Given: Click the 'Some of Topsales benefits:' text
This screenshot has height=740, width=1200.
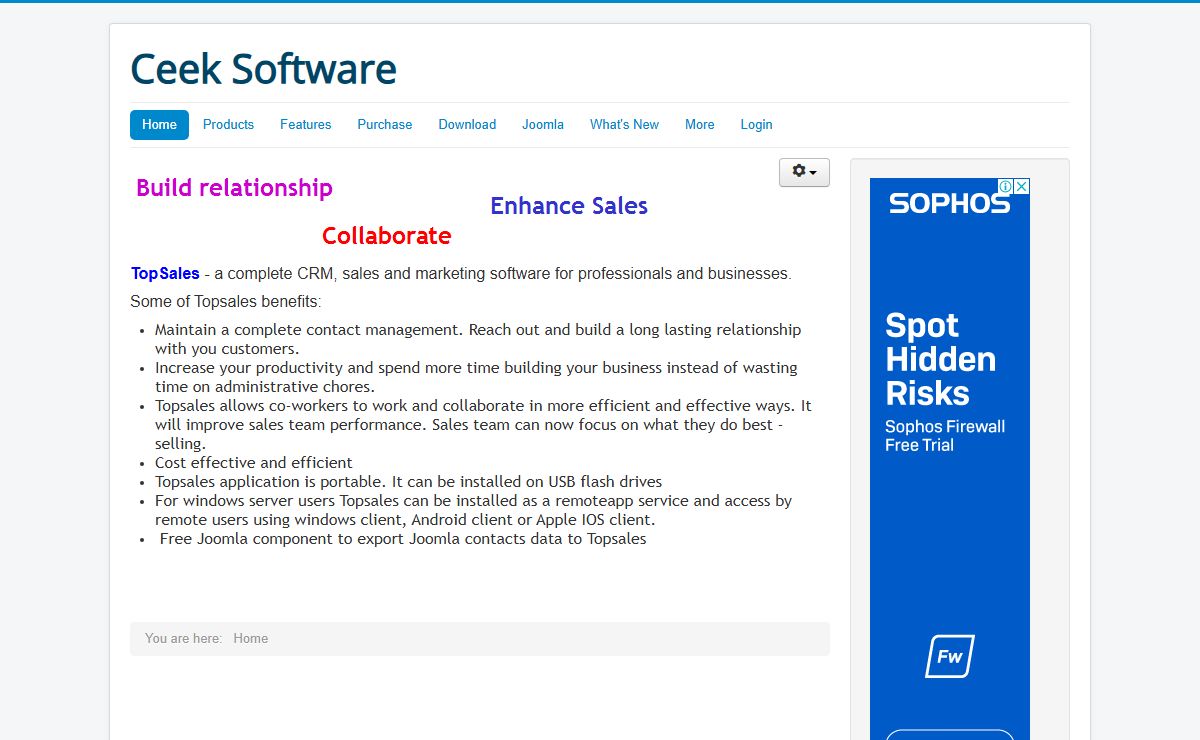Looking at the screenshot, I should point(226,302).
